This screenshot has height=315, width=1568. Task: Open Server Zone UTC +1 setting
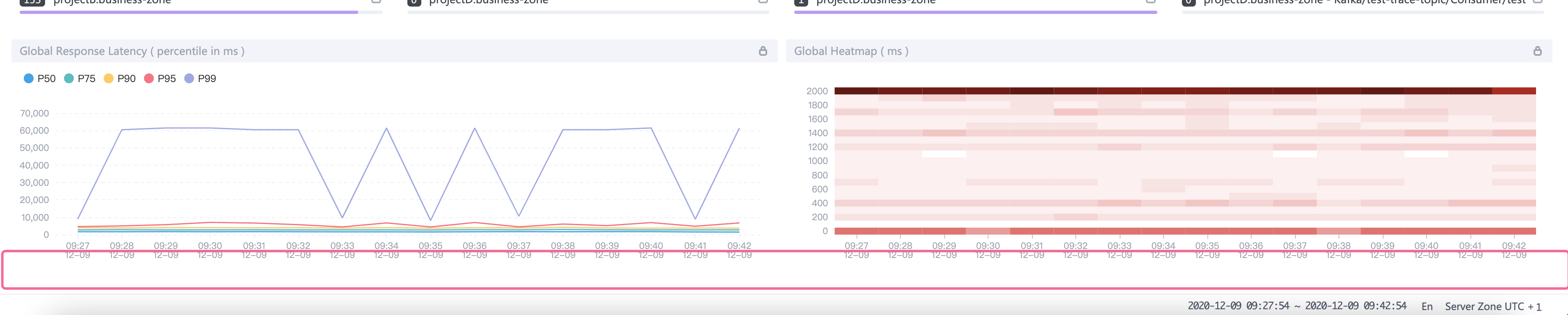click(1493, 306)
